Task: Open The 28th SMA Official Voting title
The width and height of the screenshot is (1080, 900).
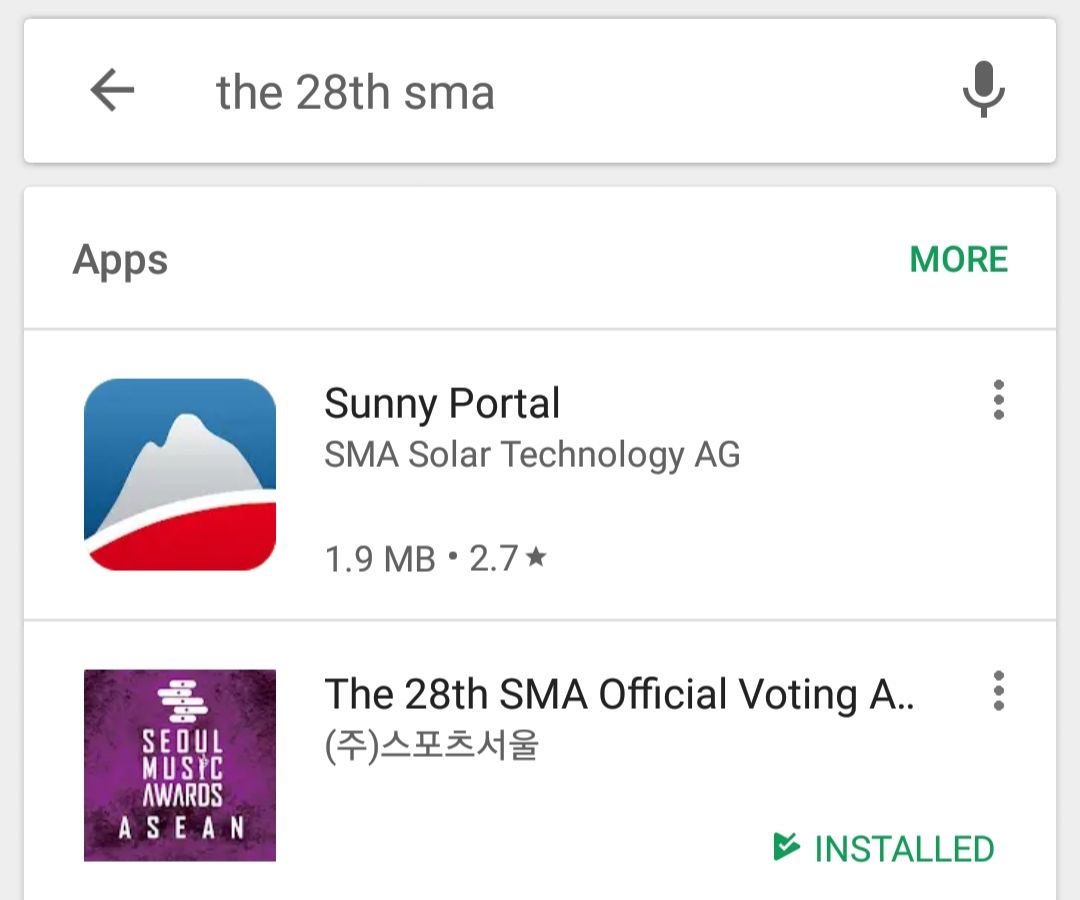Action: [x=619, y=694]
